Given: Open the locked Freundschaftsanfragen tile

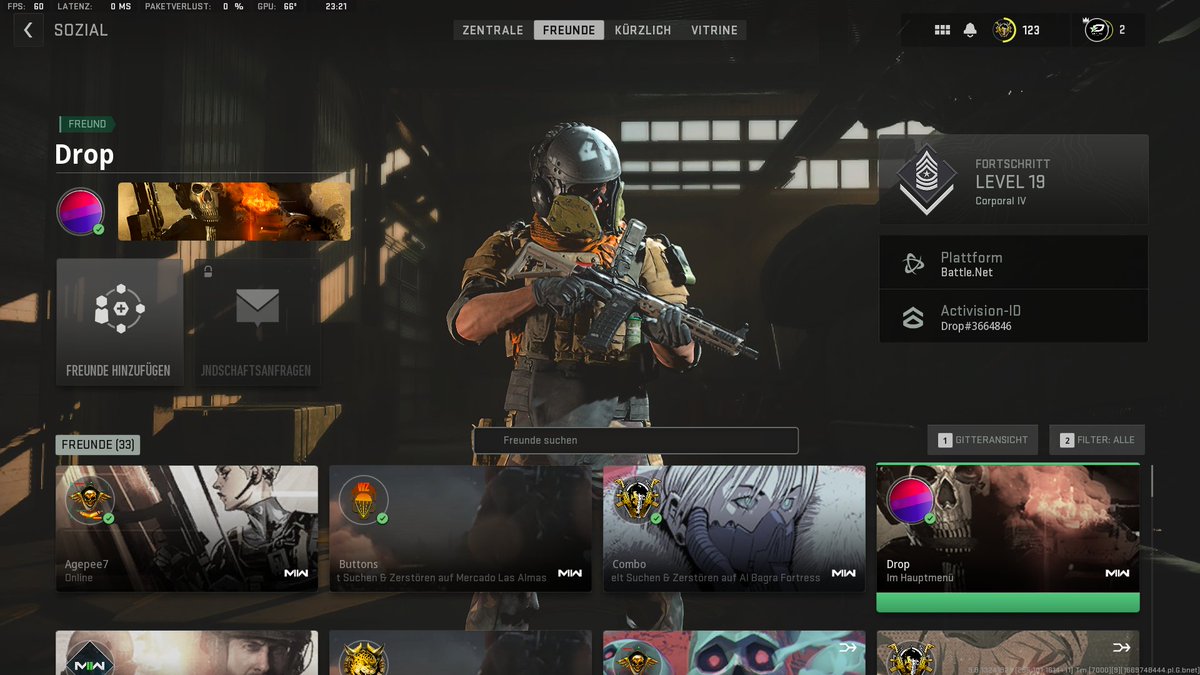Looking at the screenshot, I should 257,322.
